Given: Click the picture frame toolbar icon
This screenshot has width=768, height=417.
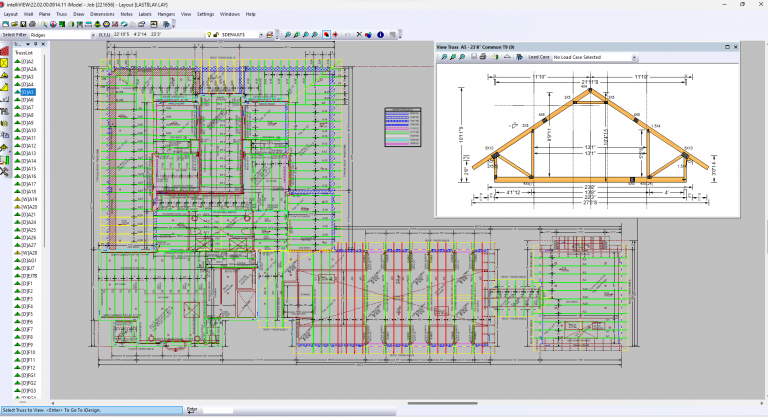Looking at the screenshot, I should click(154, 24).
